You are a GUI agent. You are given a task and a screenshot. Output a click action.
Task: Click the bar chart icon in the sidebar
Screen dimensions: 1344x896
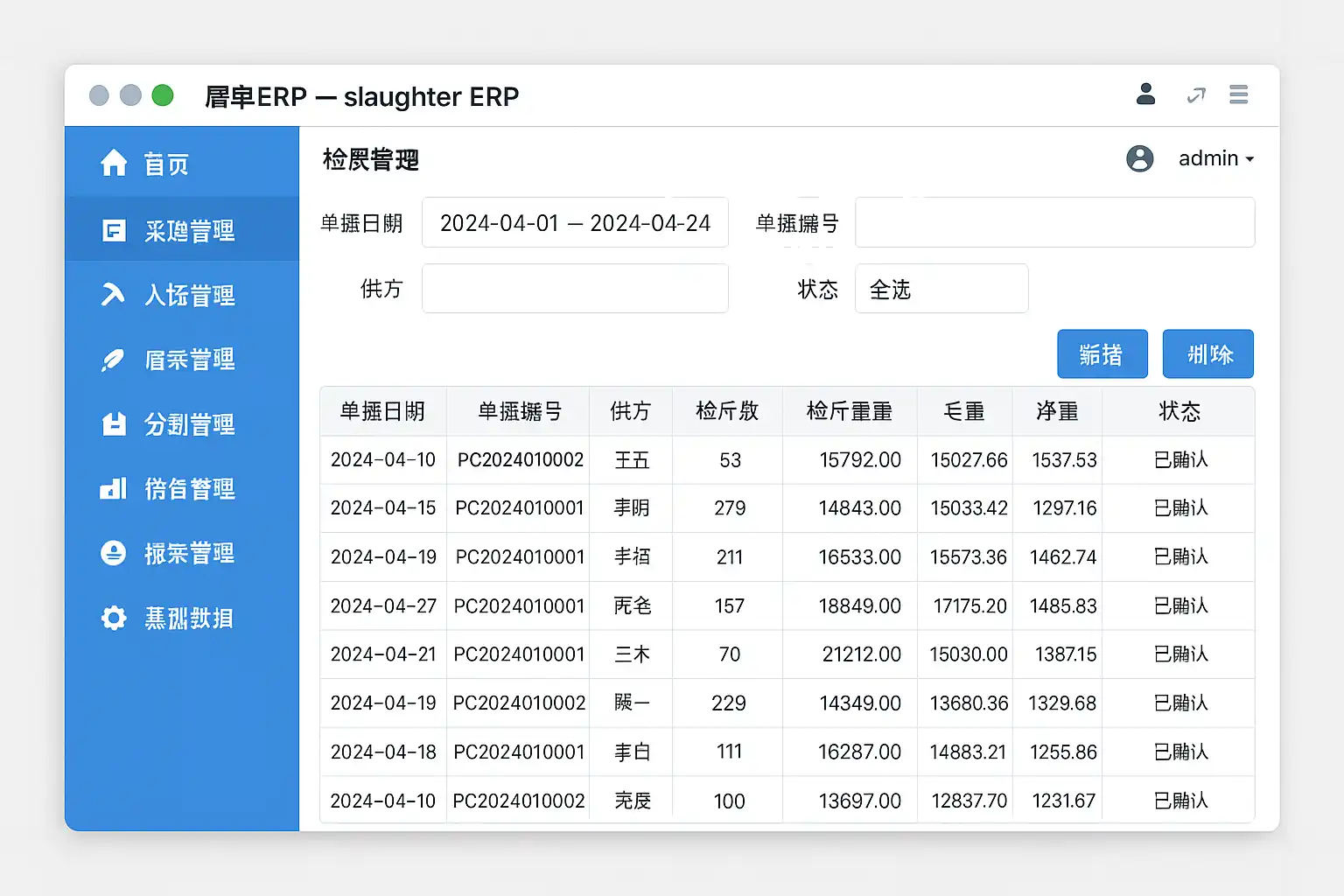point(113,488)
